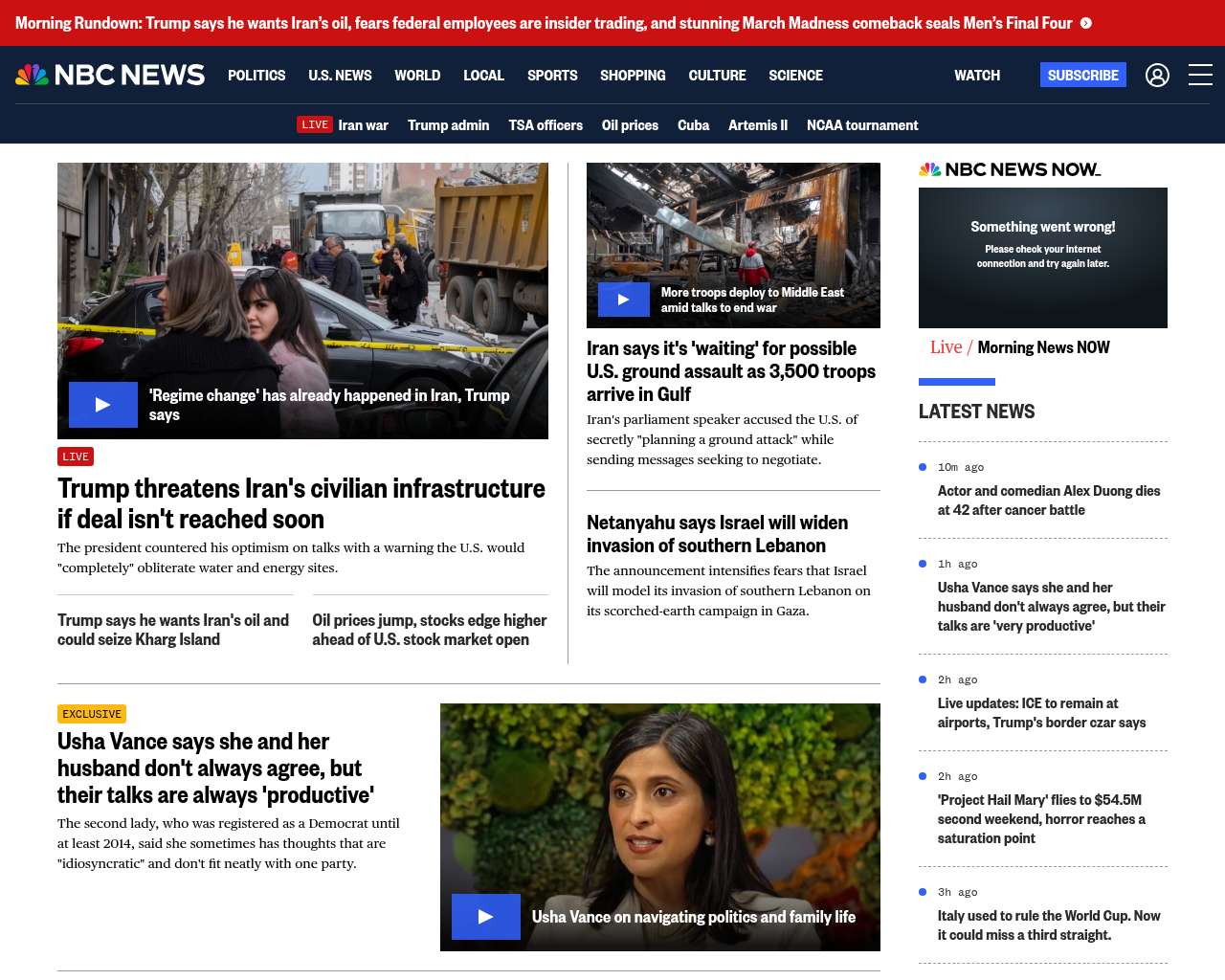Select the Artemis II trending topic
Screen dimensions: 1225x980
click(757, 124)
